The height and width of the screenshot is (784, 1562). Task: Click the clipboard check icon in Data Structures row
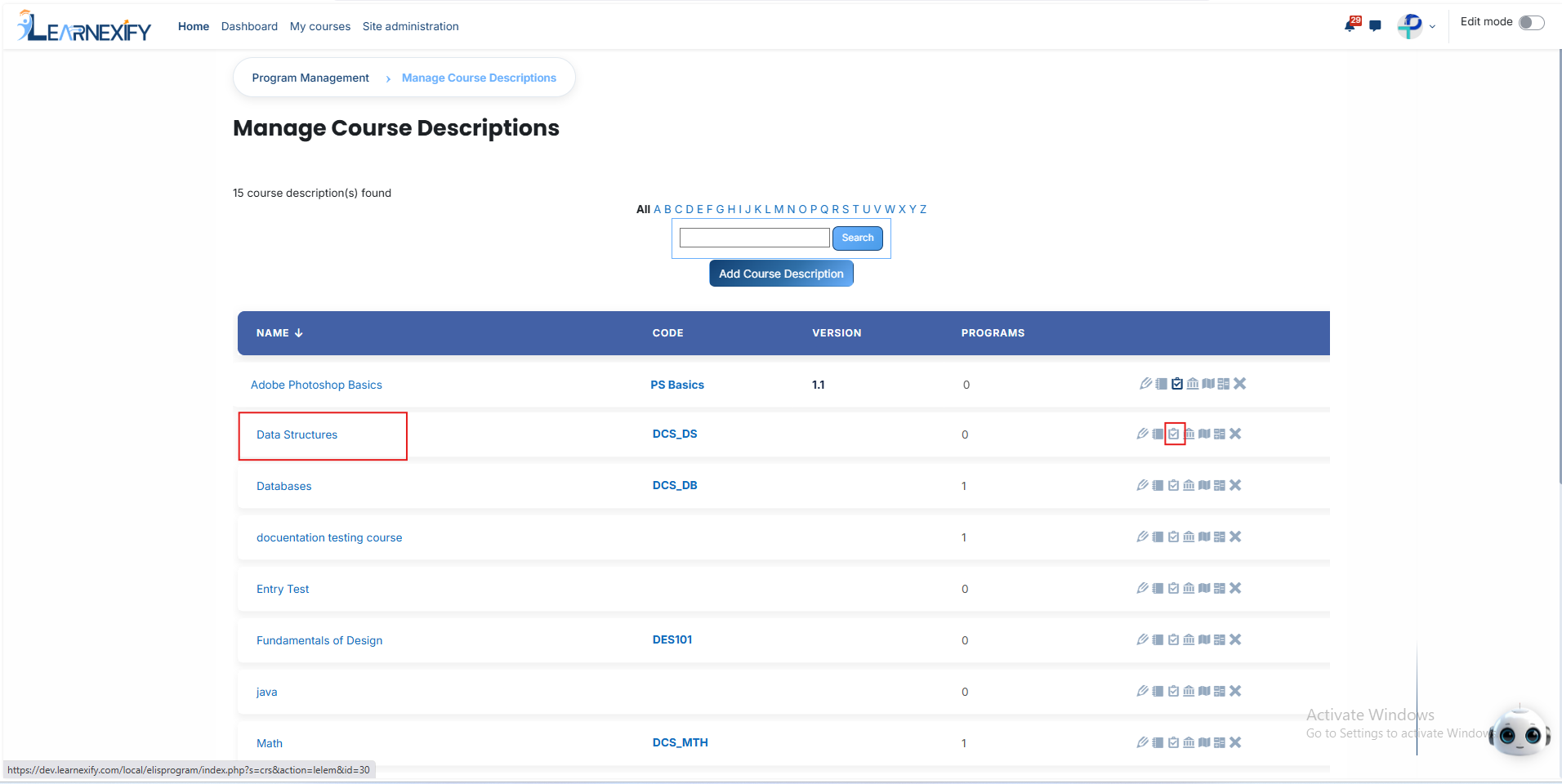click(1174, 434)
